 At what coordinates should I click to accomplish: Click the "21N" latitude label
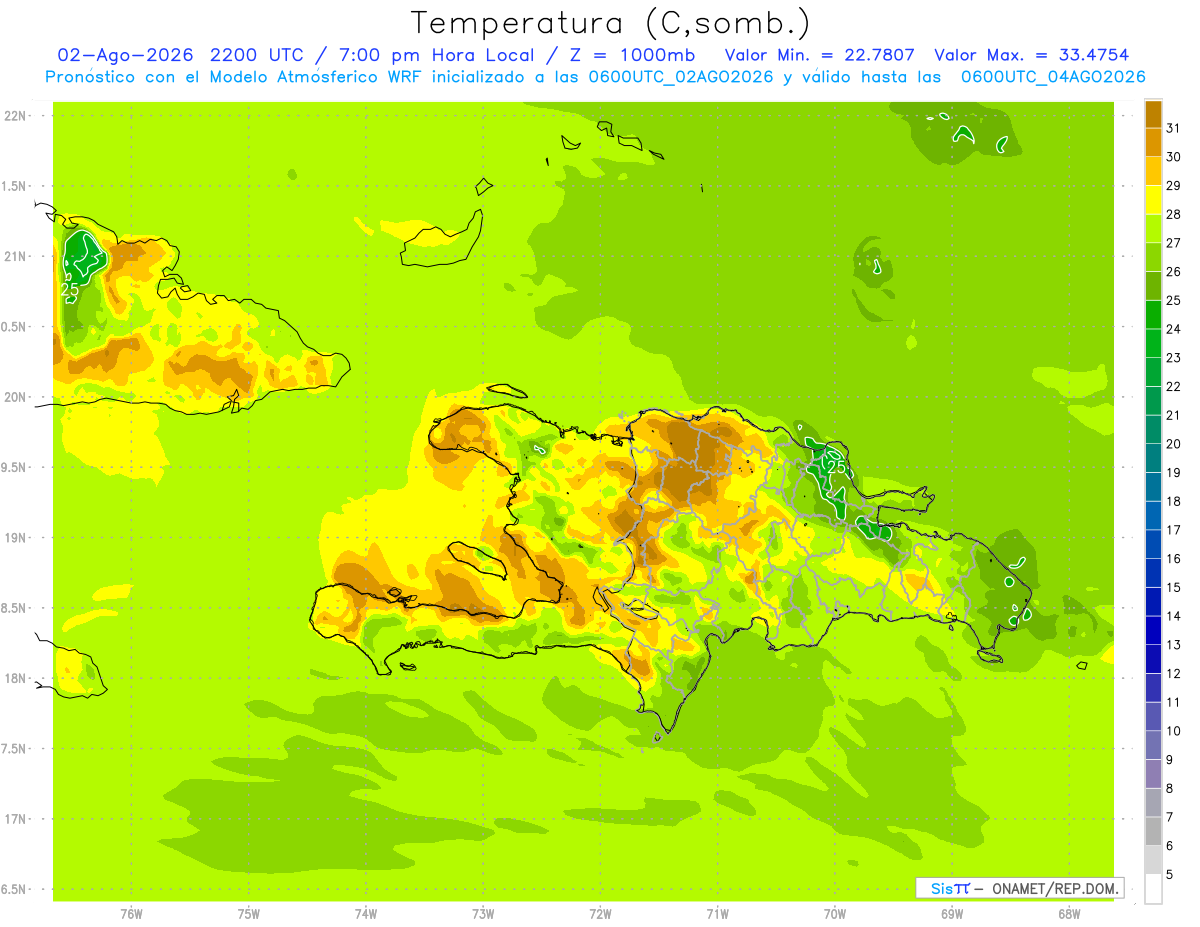click(x=15, y=256)
